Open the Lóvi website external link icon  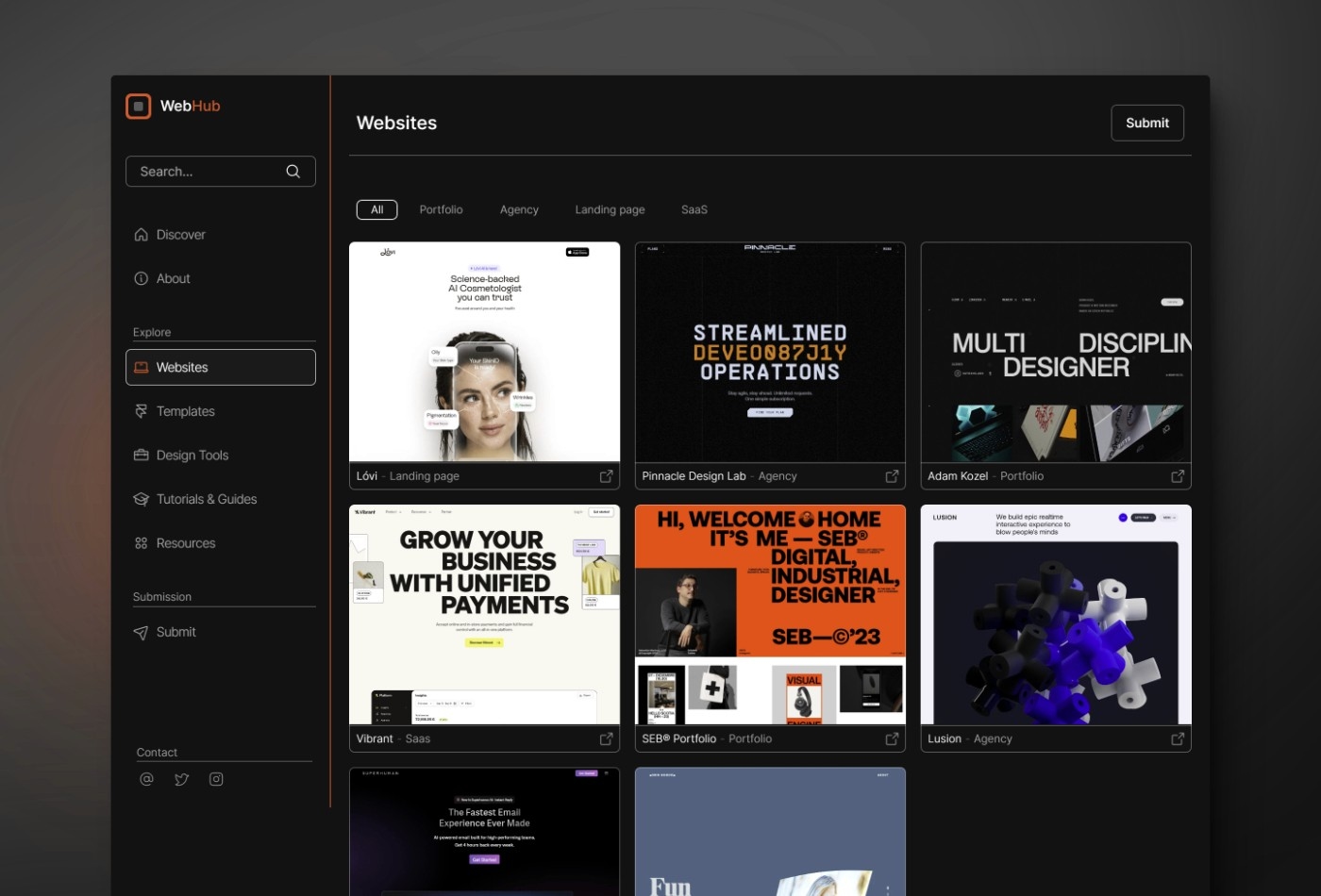[607, 476]
